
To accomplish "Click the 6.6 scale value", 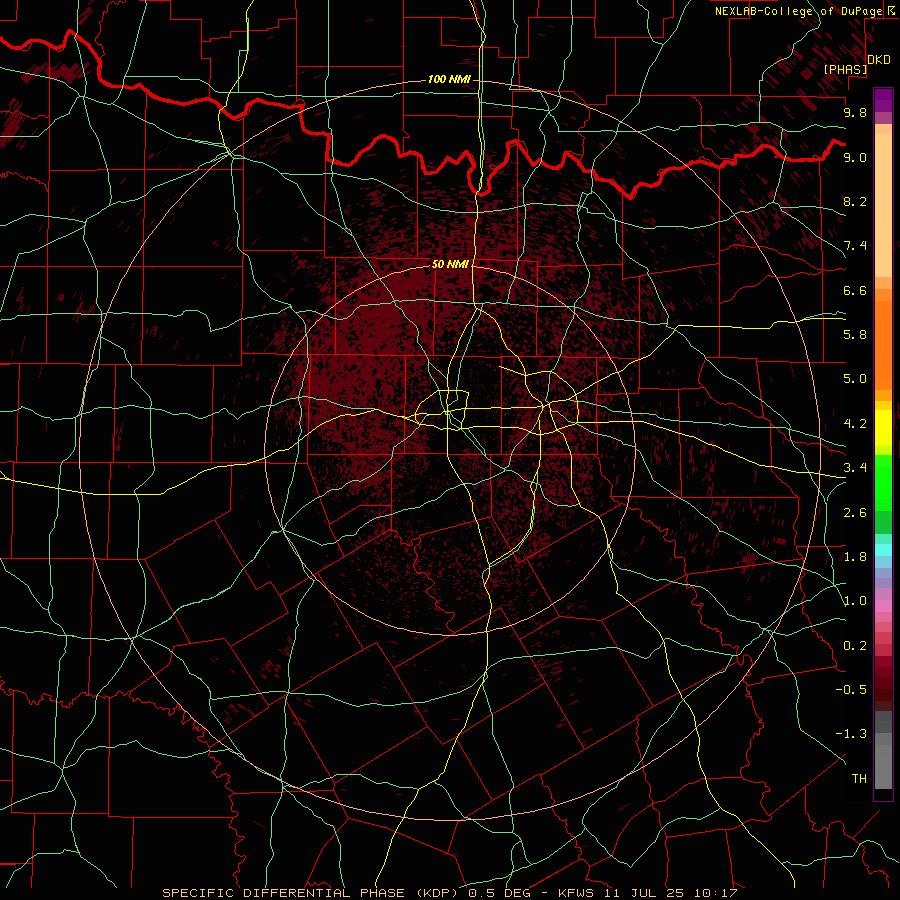I will 855,290.
